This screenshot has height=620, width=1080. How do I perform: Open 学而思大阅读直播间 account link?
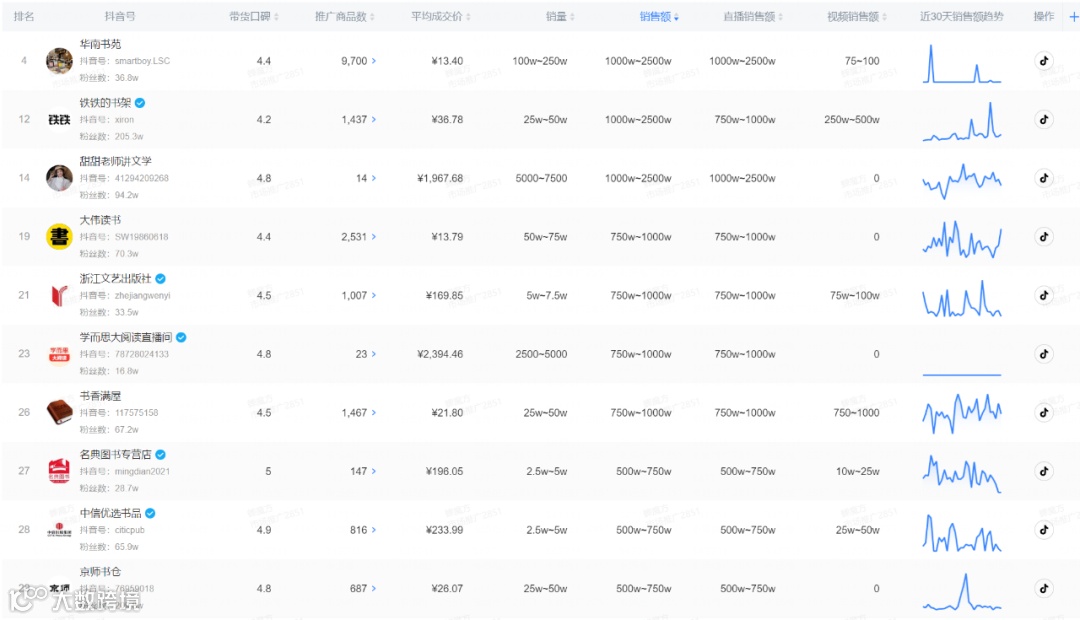coord(125,337)
